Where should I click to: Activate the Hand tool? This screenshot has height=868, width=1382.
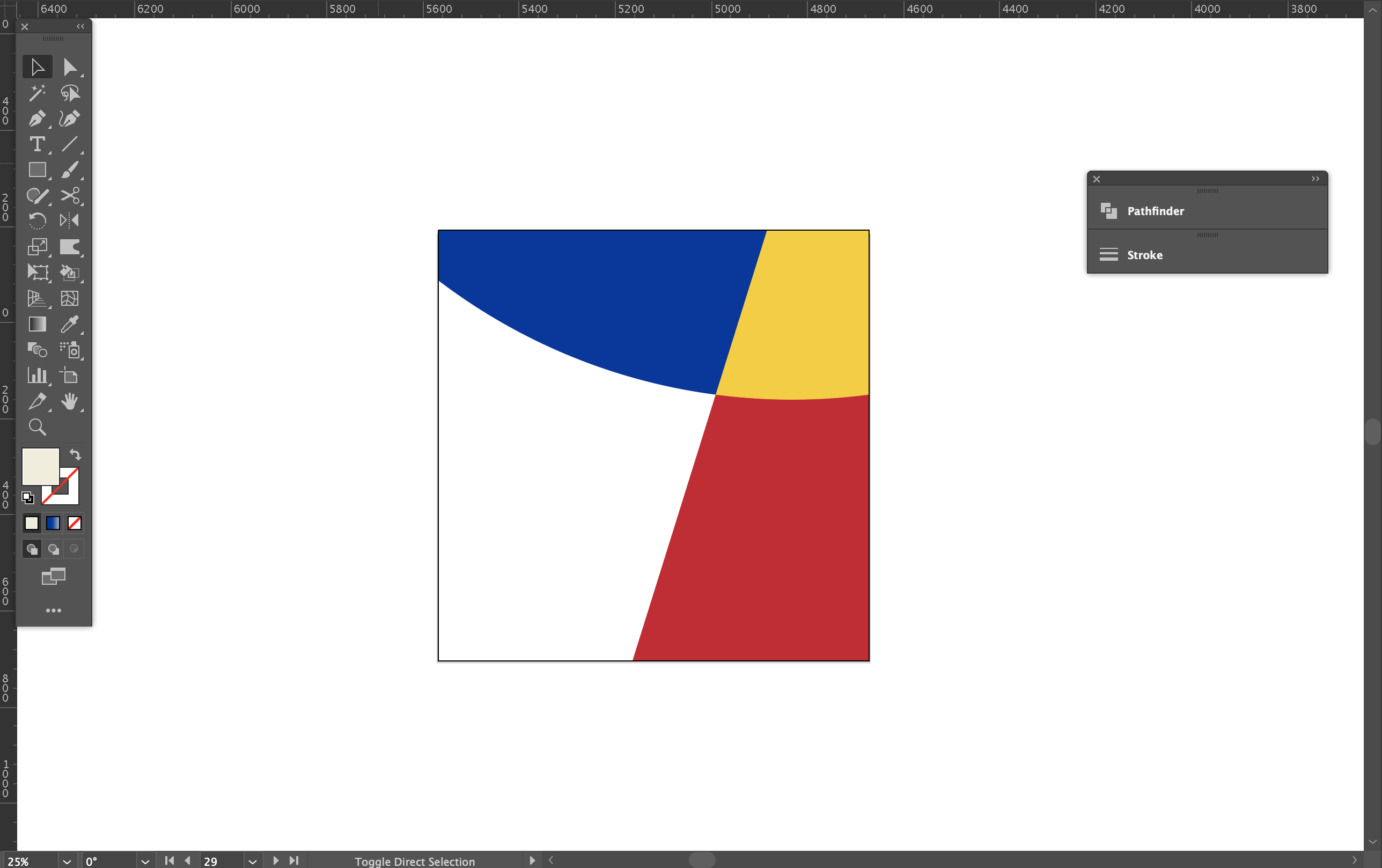(x=71, y=402)
